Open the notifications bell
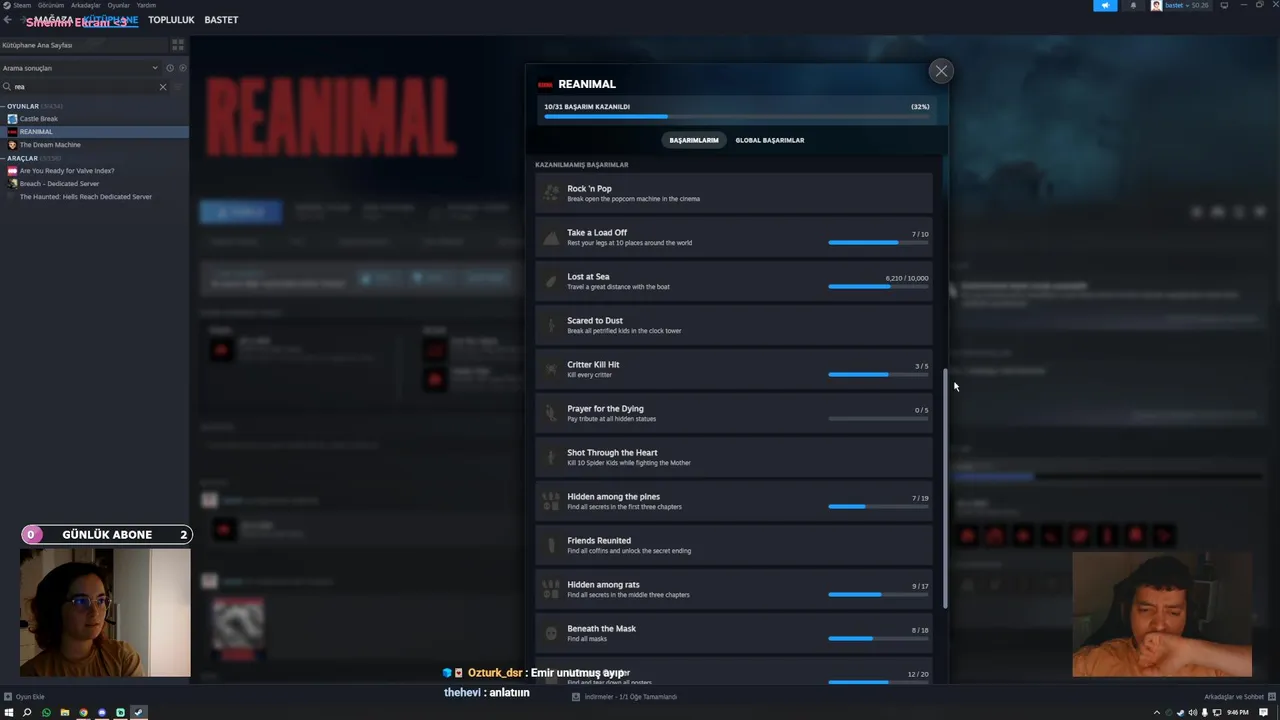1280x720 pixels. pos(1133,5)
